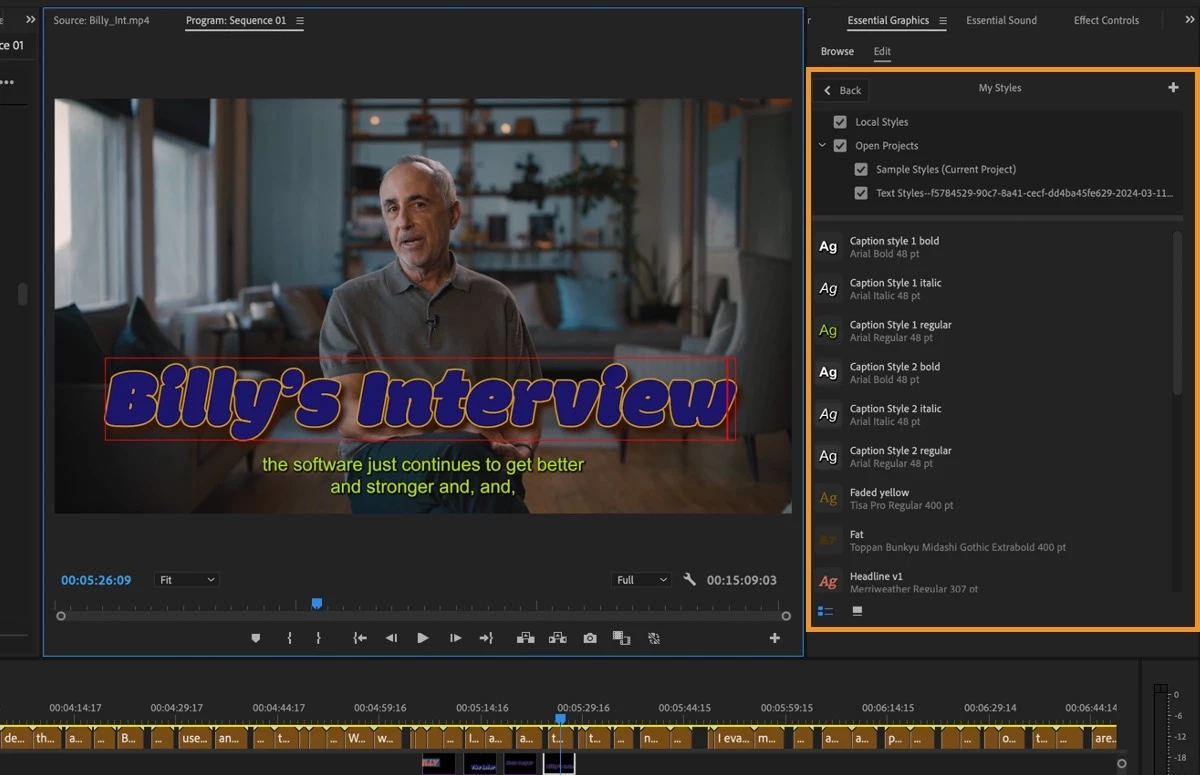
Task: Add a marker in Program Monitor
Action: pos(256,638)
